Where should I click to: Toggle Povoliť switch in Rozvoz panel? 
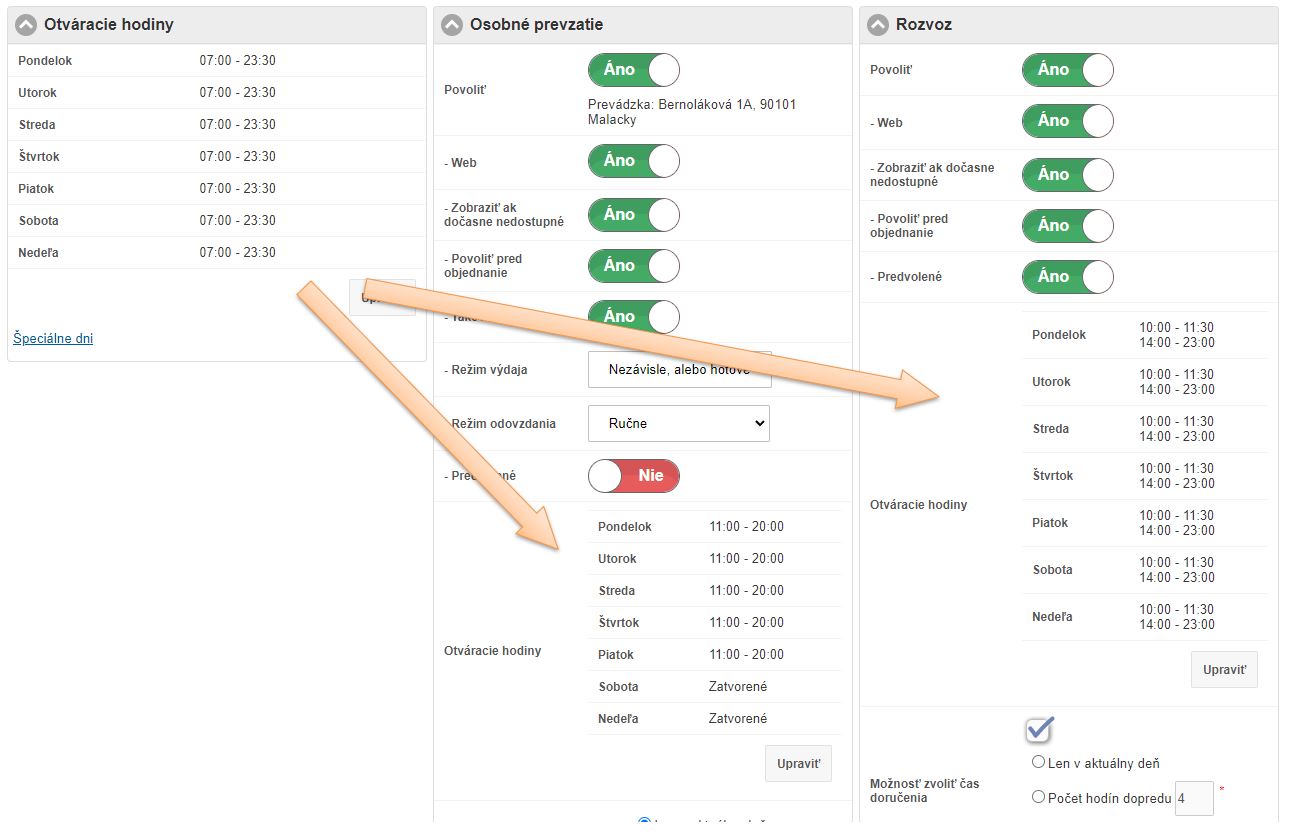tap(1067, 70)
